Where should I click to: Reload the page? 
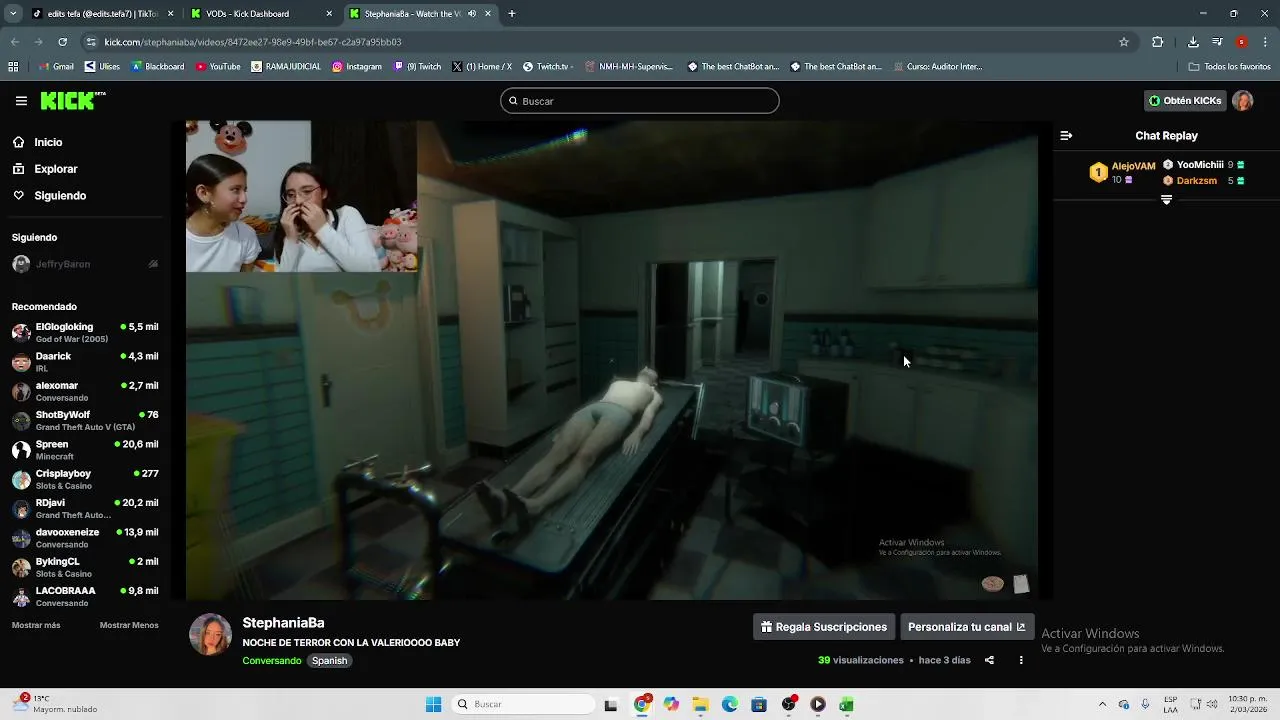click(62, 42)
